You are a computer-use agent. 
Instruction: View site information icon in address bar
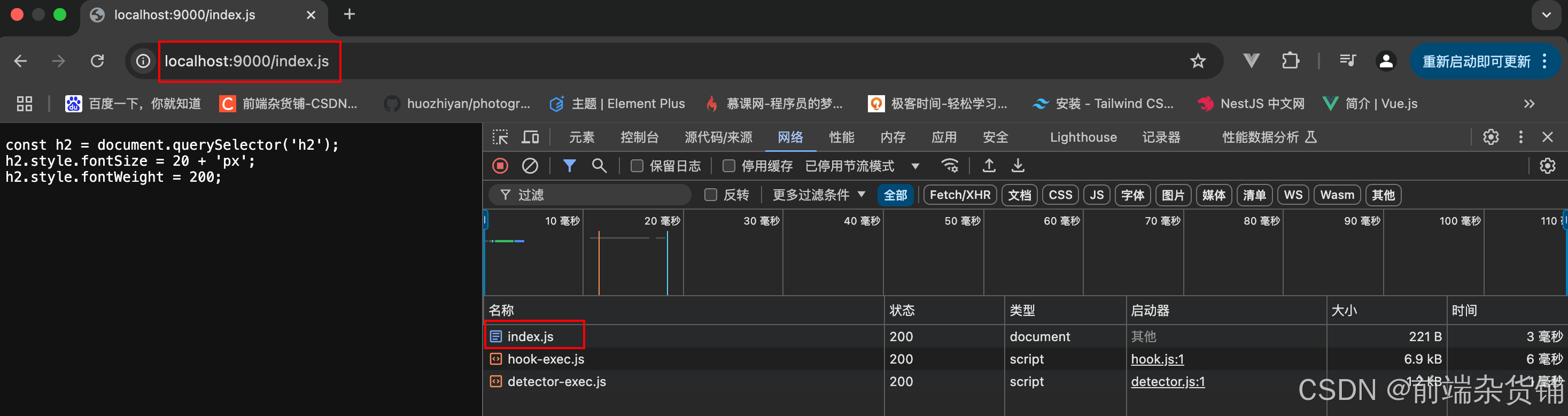143,61
